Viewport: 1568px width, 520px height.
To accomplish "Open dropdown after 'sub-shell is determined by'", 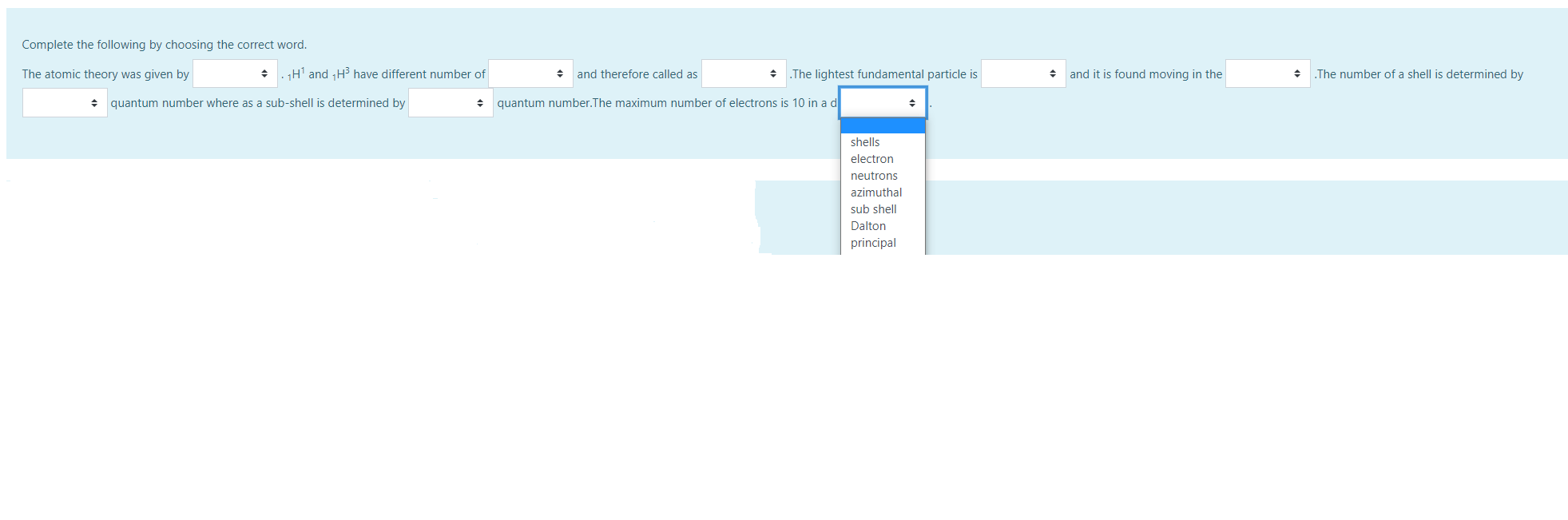I will tap(451, 103).
